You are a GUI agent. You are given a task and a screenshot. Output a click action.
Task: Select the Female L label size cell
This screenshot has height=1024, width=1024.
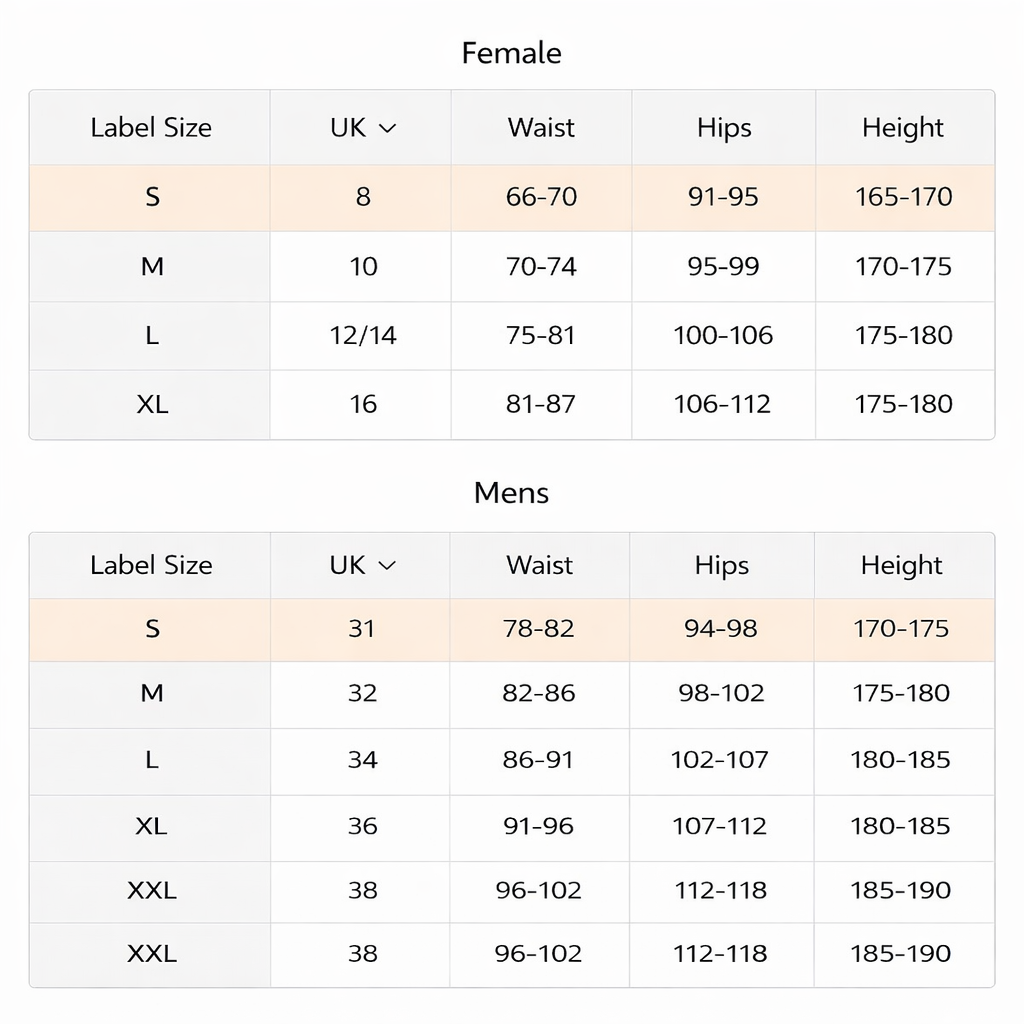point(150,336)
